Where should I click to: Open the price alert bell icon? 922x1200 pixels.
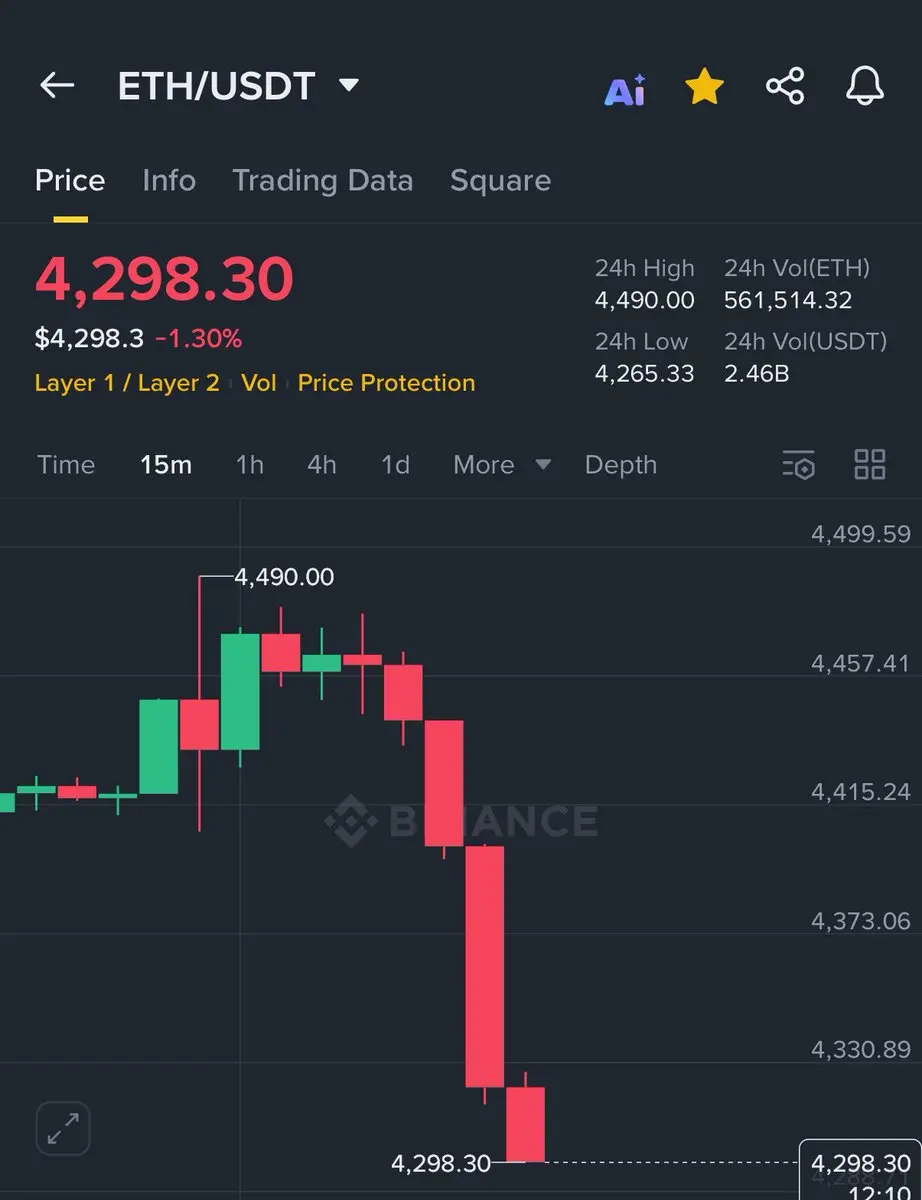[865, 86]
